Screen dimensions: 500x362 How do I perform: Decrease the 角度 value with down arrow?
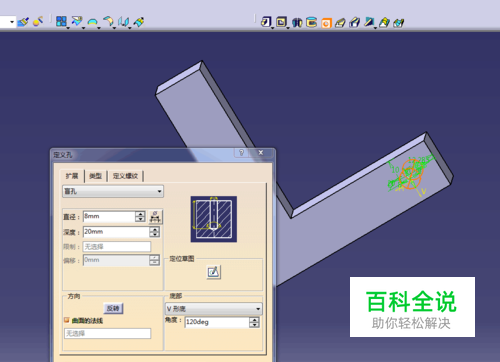254,325
